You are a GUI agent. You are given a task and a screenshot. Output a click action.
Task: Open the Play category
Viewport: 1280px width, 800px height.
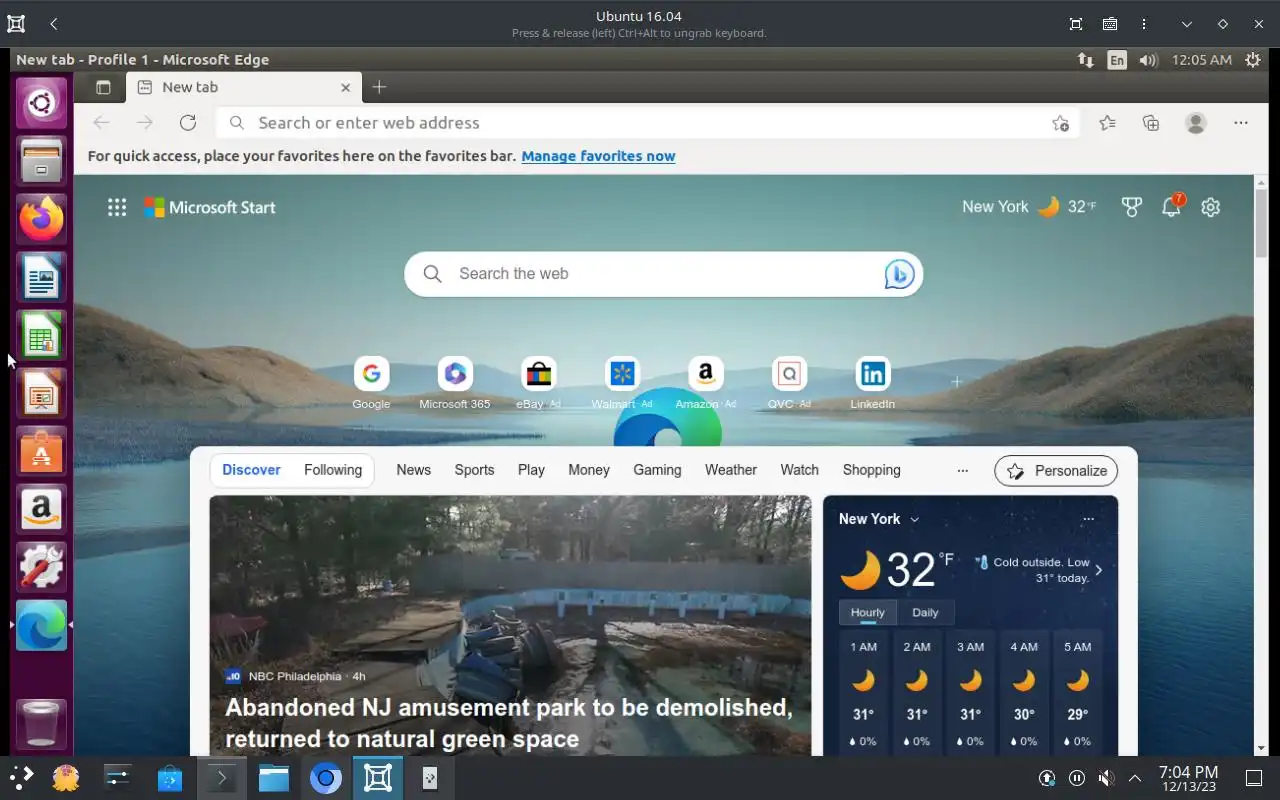pos(531,470)
